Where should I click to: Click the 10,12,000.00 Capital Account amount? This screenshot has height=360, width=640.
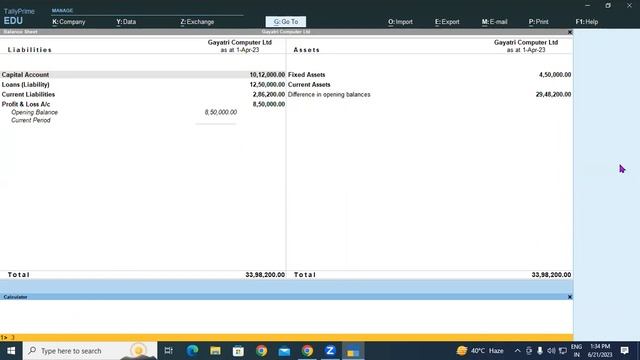point(267,75)
